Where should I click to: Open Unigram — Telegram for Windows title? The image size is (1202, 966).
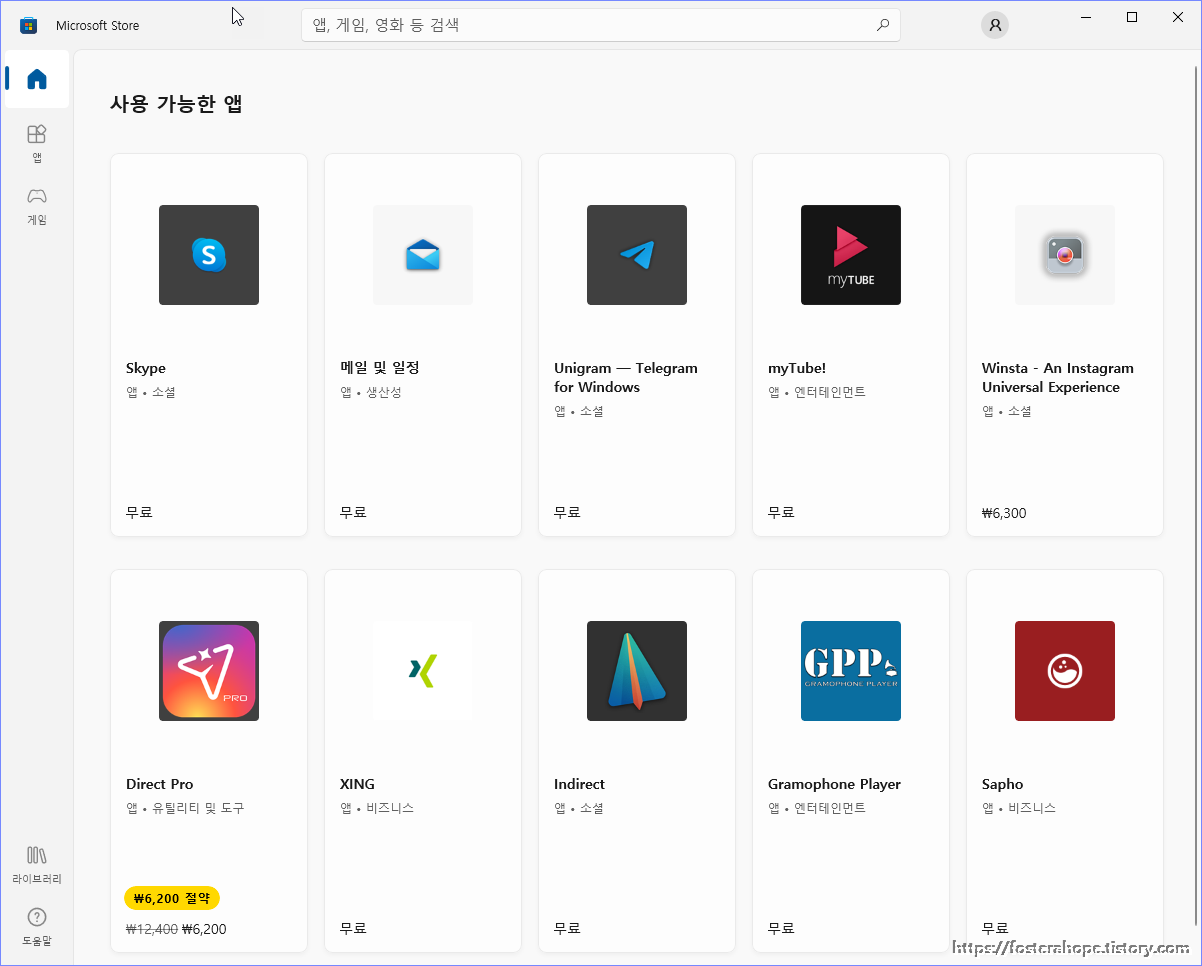tap(626, 378)
